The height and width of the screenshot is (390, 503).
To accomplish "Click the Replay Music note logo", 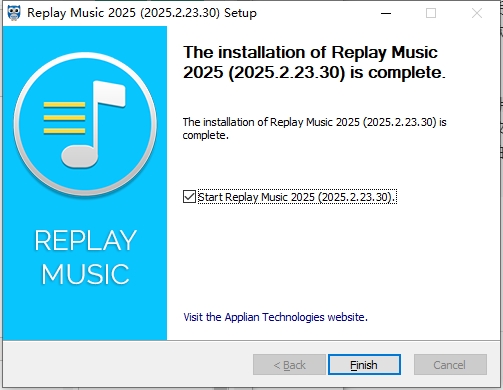I will pyautogui.click(x=85, y=124).
